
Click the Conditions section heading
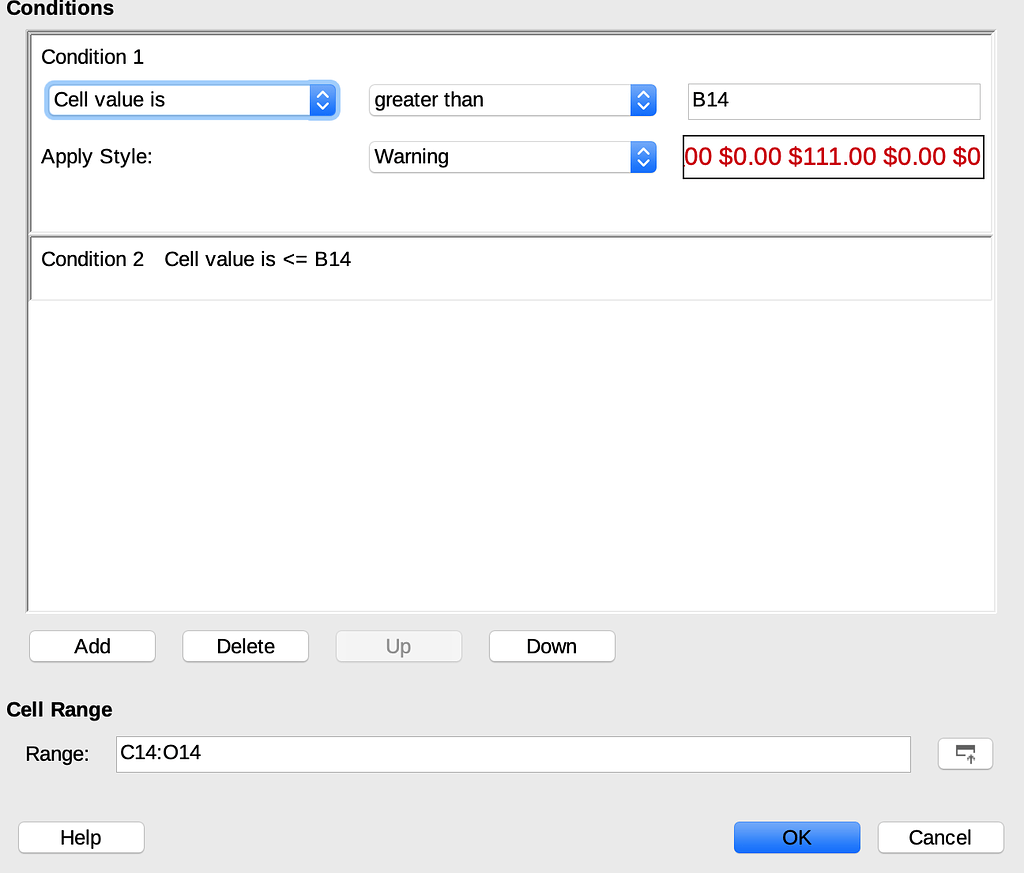click(60, 9)
